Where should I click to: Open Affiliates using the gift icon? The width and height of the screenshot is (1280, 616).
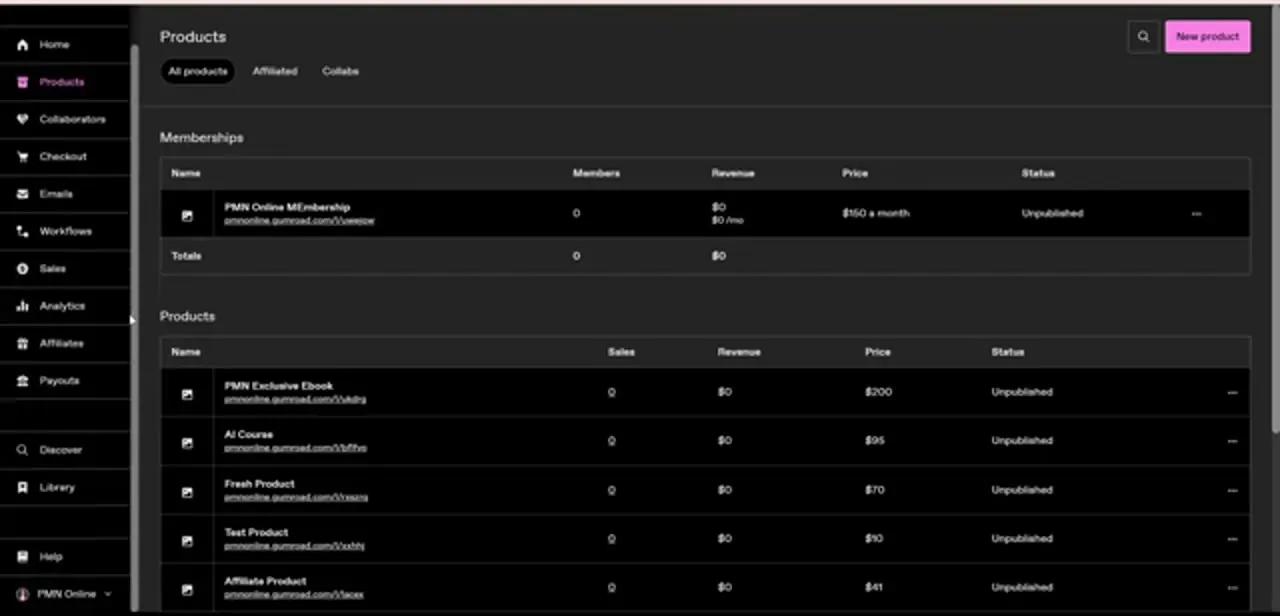pos(23,343)
